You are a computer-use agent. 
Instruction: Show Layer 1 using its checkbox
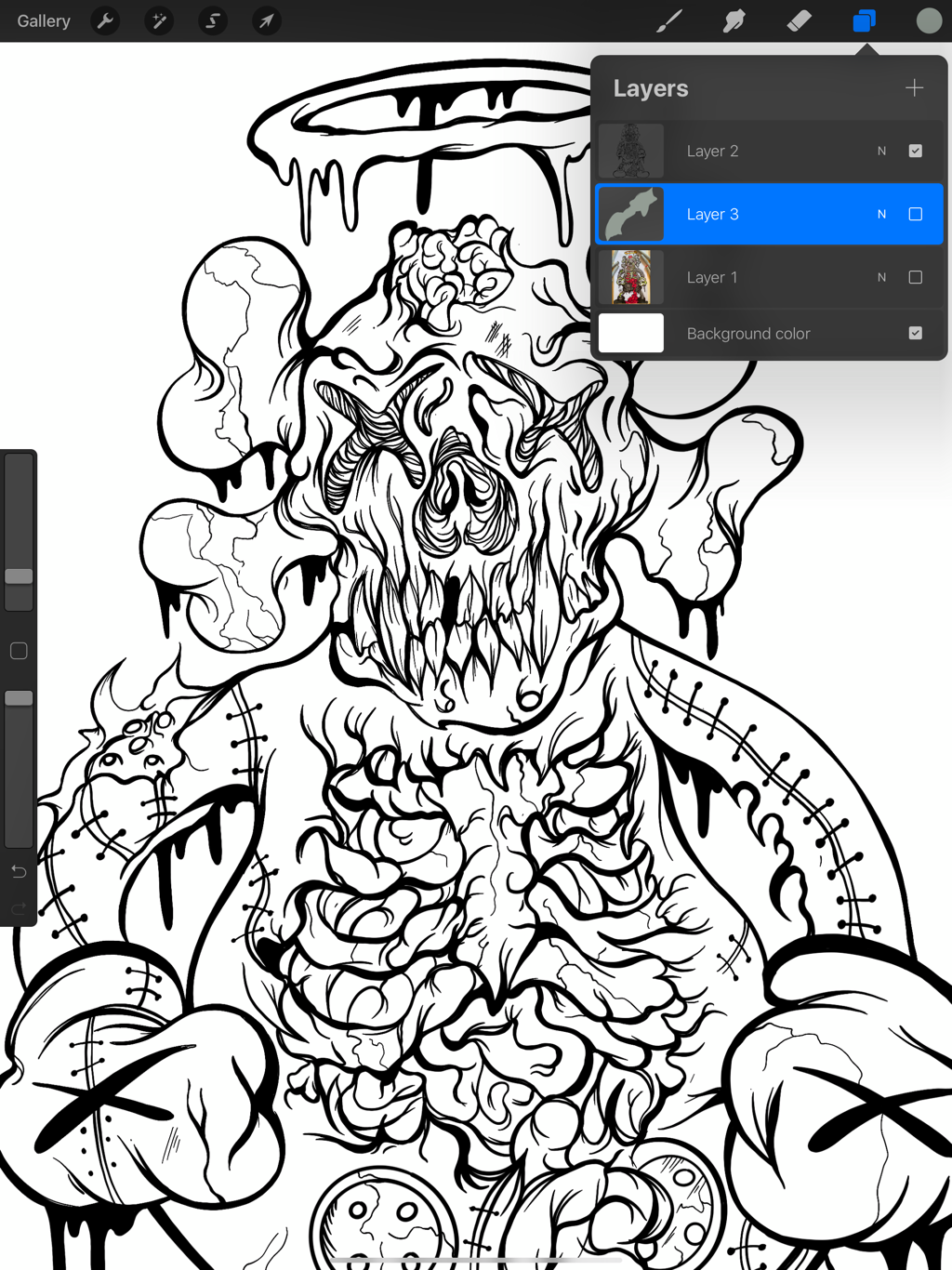(x=916, y=277)
